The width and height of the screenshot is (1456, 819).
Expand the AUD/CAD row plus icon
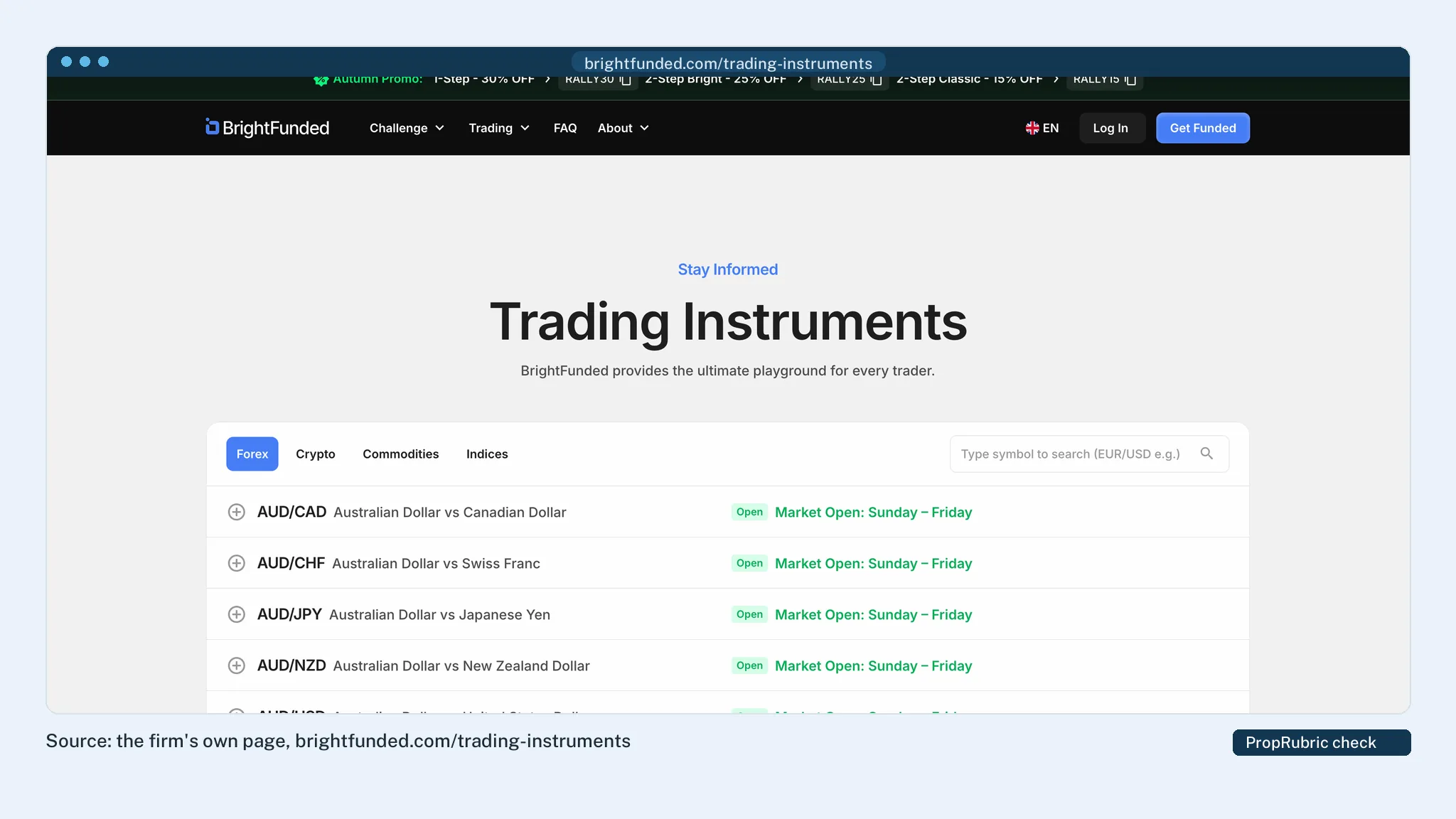[237, 512]
